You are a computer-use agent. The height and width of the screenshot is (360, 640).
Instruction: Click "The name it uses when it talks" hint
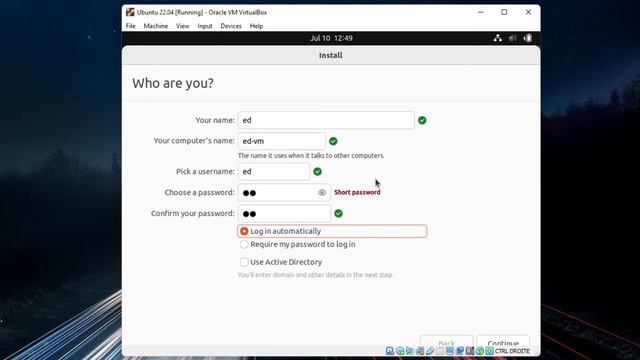[x=311, y=156]
